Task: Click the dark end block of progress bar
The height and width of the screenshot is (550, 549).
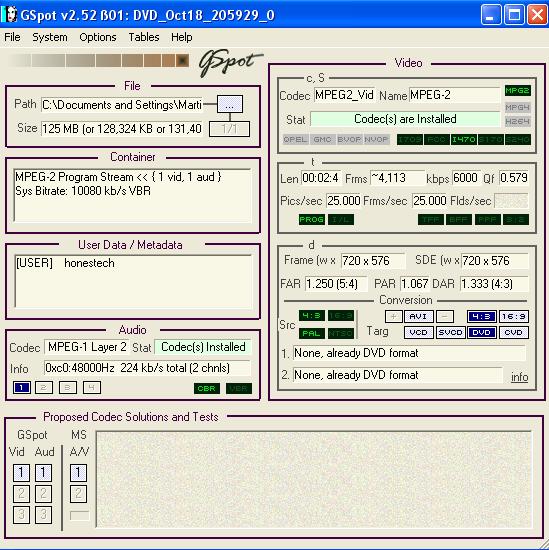Action: click(x=182, y=60)
